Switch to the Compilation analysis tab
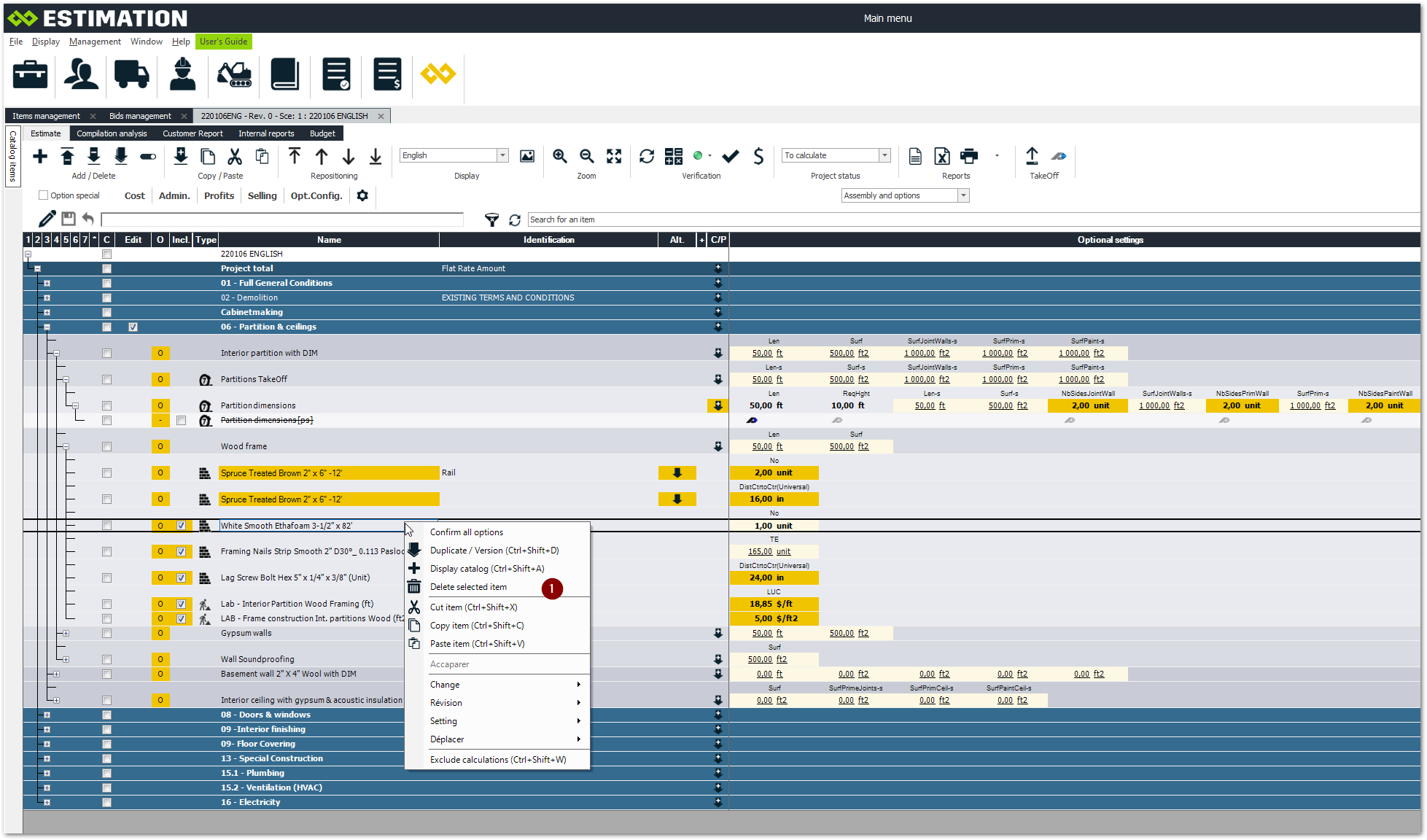Image resolution: width=1427 pixels, height=840 pixels. (112, 133)
